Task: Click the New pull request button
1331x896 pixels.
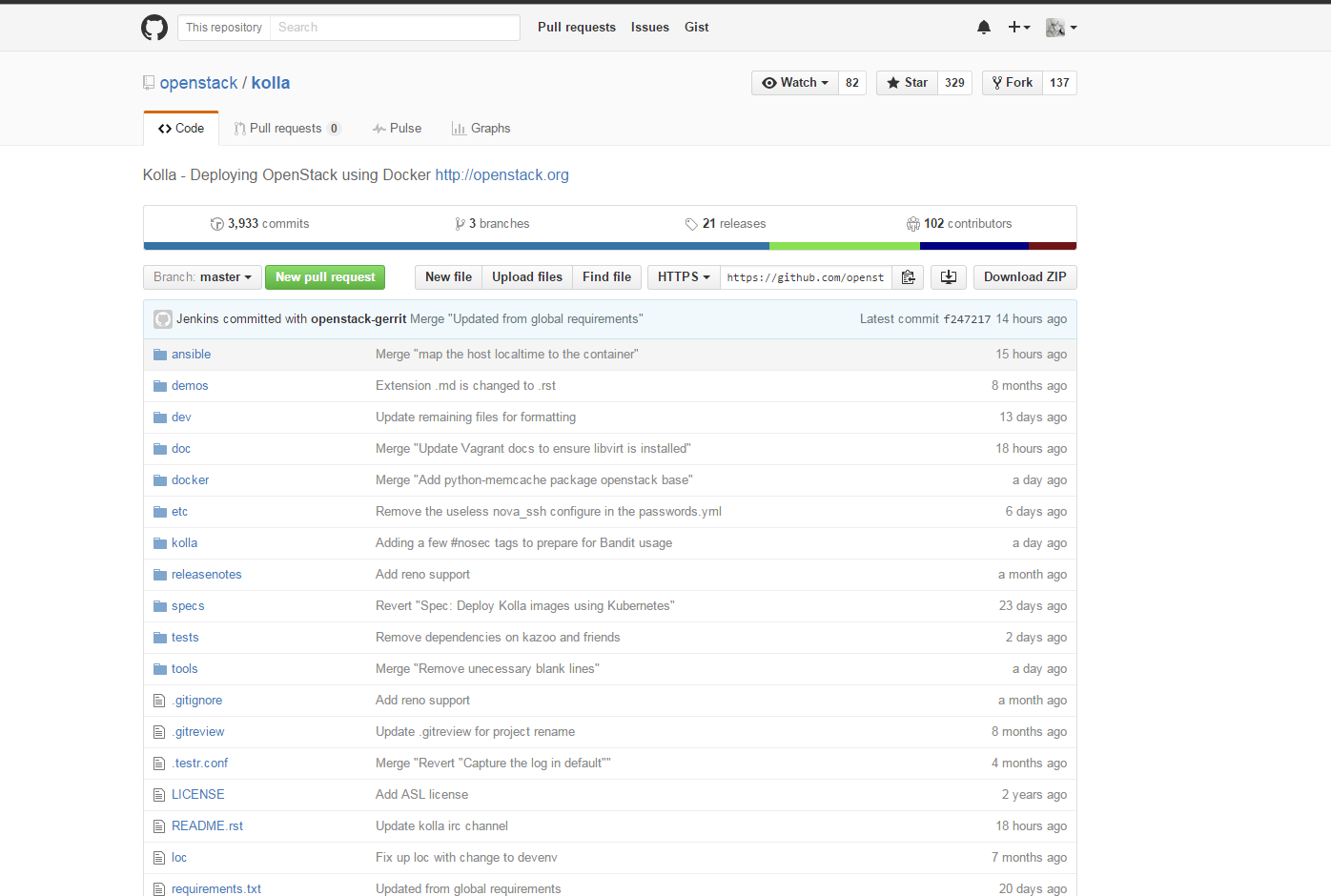Action: [325, 277]
